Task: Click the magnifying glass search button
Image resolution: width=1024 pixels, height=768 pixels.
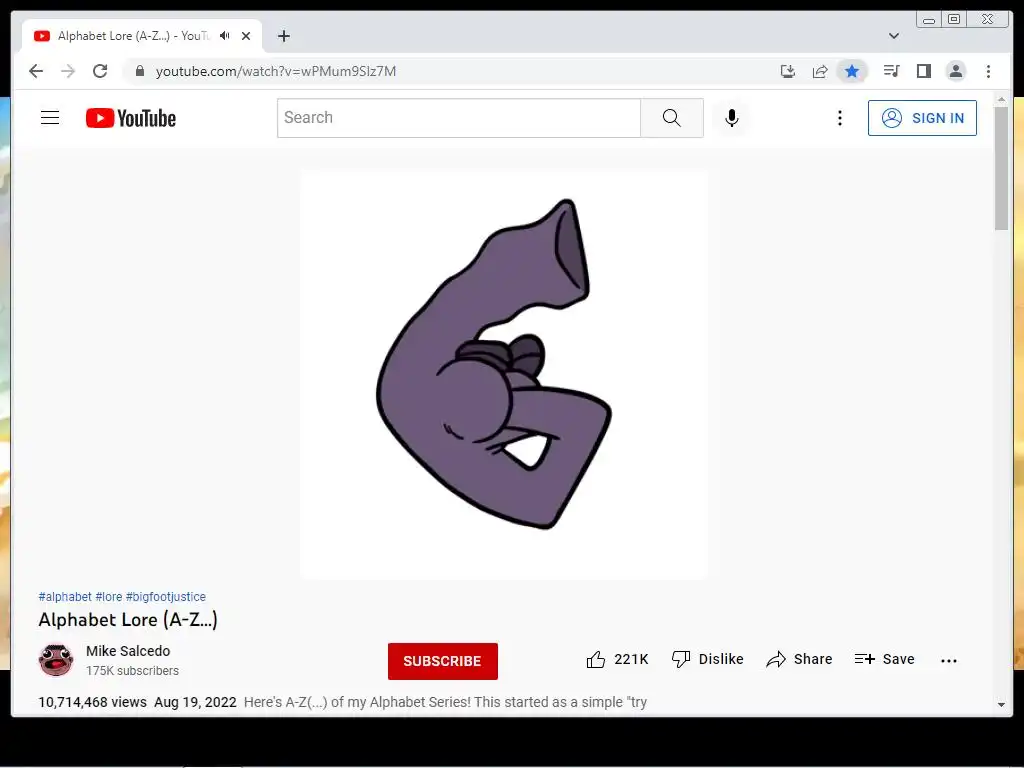Action: 671,118
